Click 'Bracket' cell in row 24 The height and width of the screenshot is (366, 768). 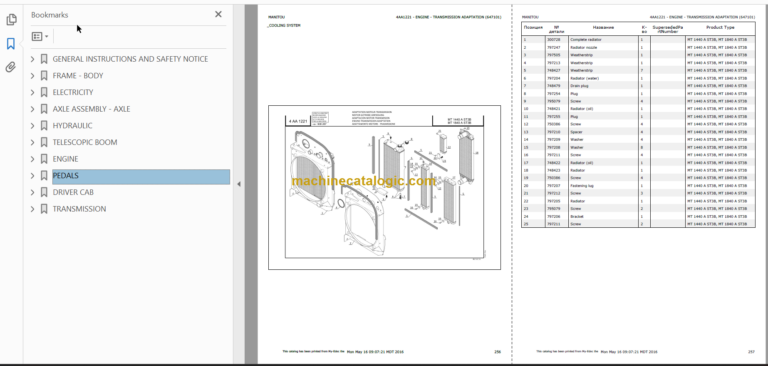(577, 216)
